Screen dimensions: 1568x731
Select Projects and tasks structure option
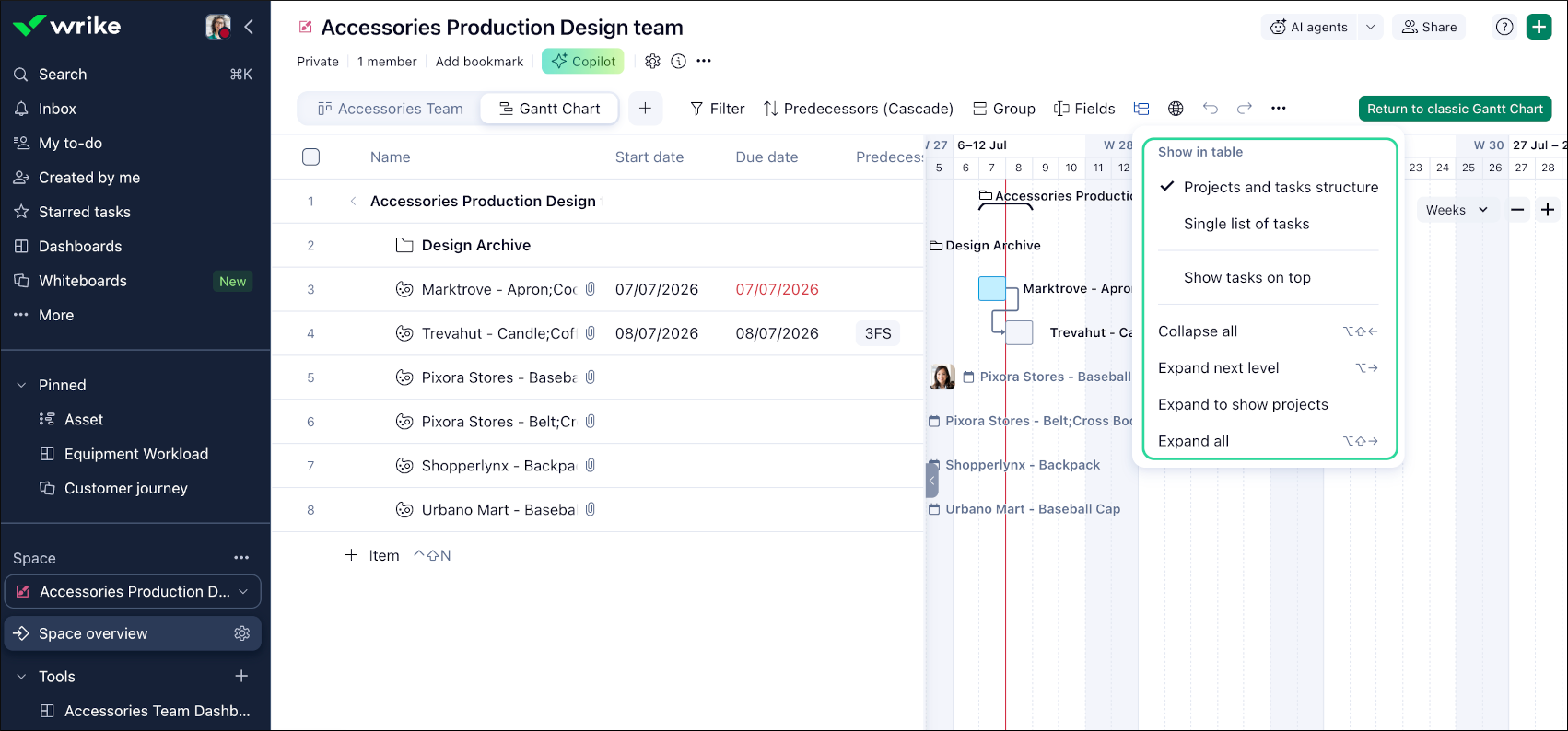pos(1269,188)
